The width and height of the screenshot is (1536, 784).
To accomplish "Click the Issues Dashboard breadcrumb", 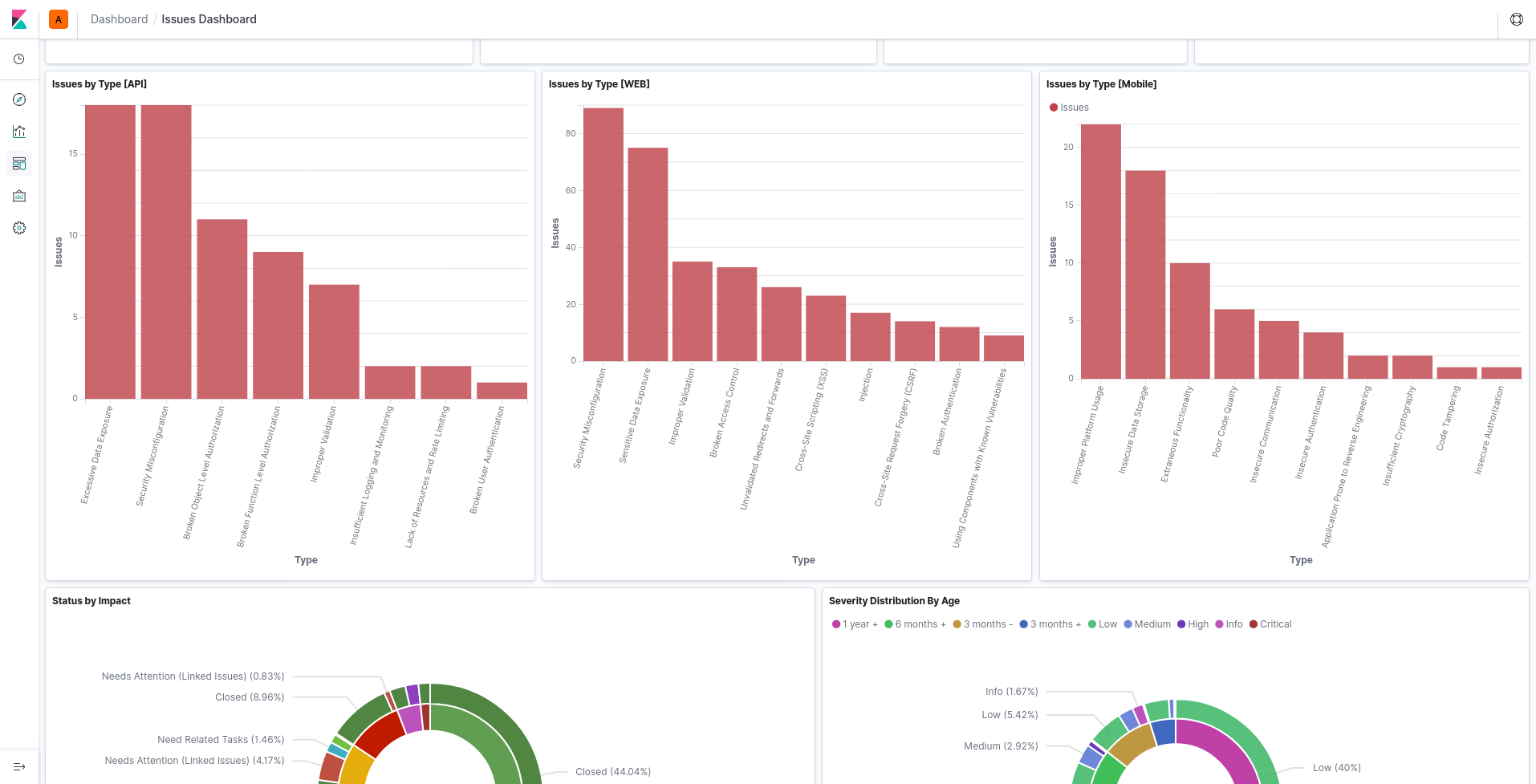I will click(209, 19).
